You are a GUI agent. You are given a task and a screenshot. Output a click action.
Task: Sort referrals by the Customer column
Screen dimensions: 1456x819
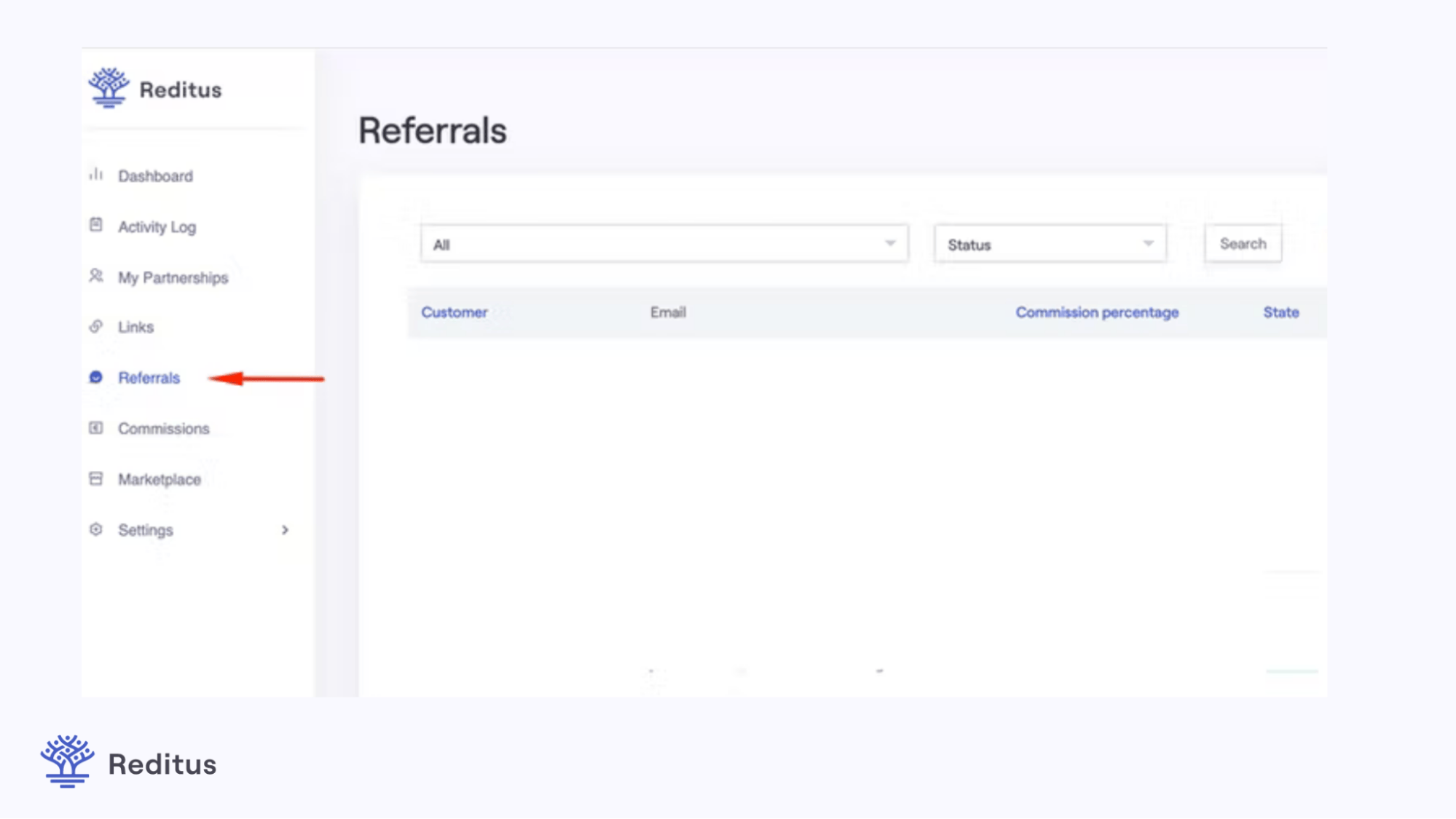(x=454, y=312)
